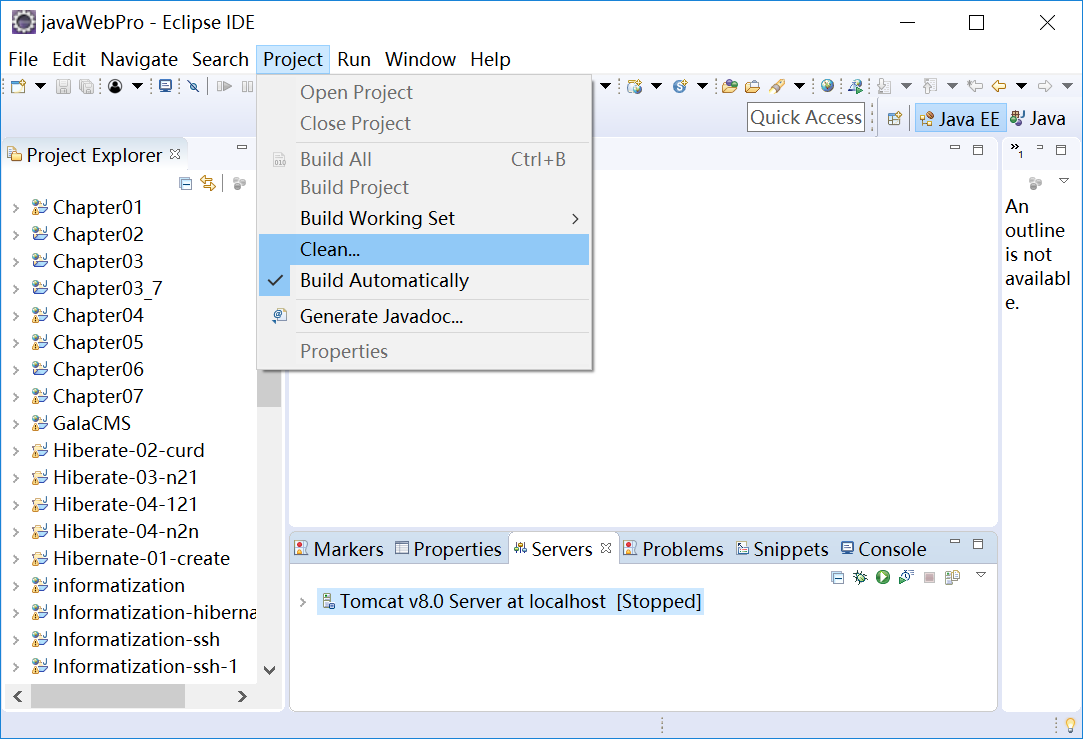This screenshot has height=739, width=1083.
Task: Click the New Dynamic Web Project icon
Action: 634,86
